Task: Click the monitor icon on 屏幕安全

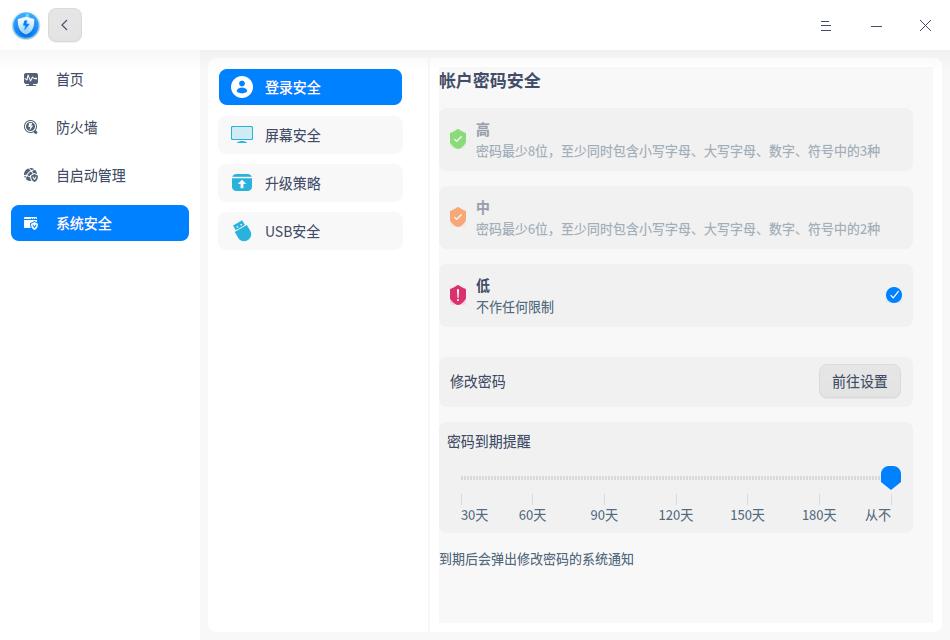Action: (242, 135)
